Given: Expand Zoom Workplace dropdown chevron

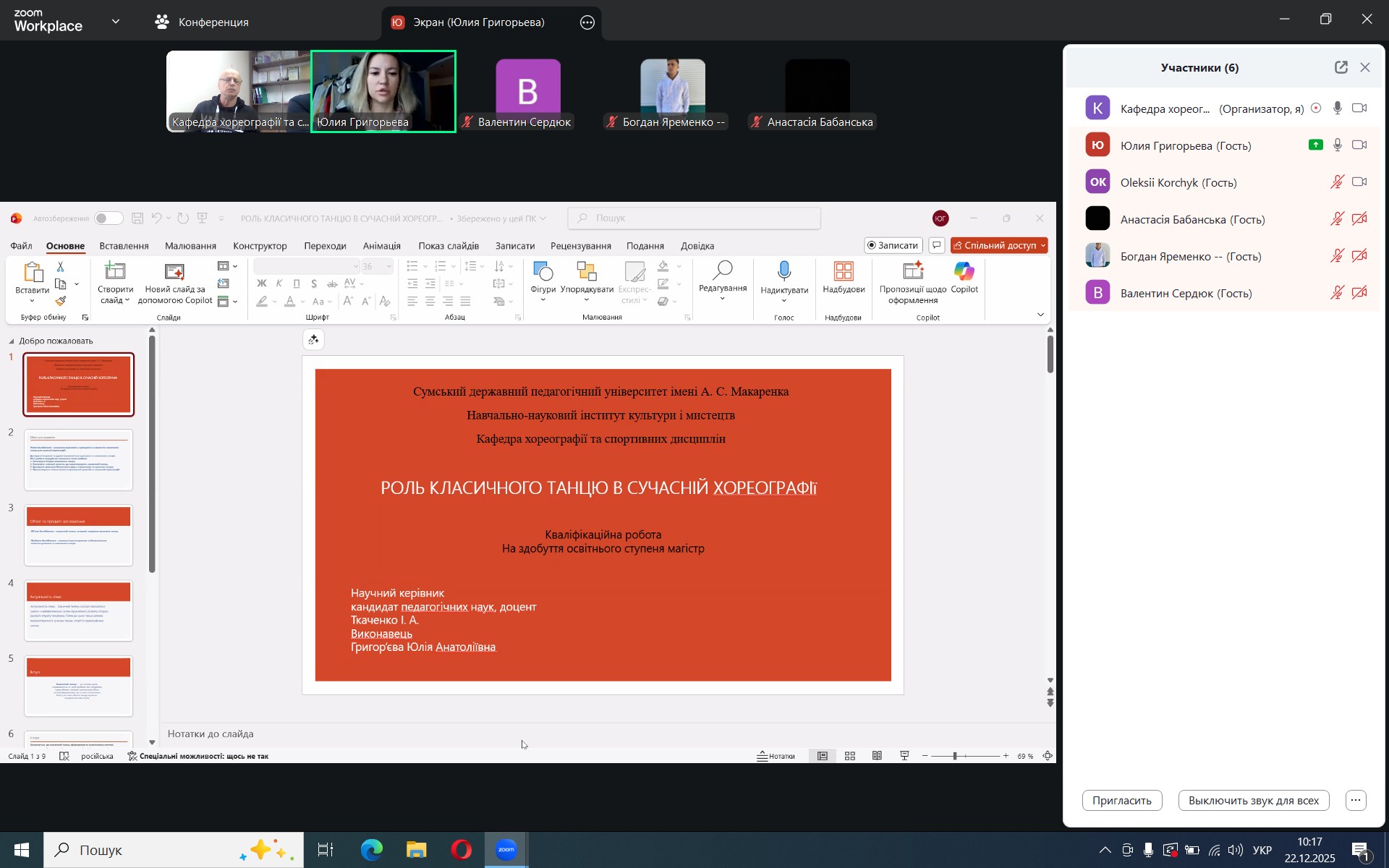Looking at the screenshot, I should coord(116,22).
